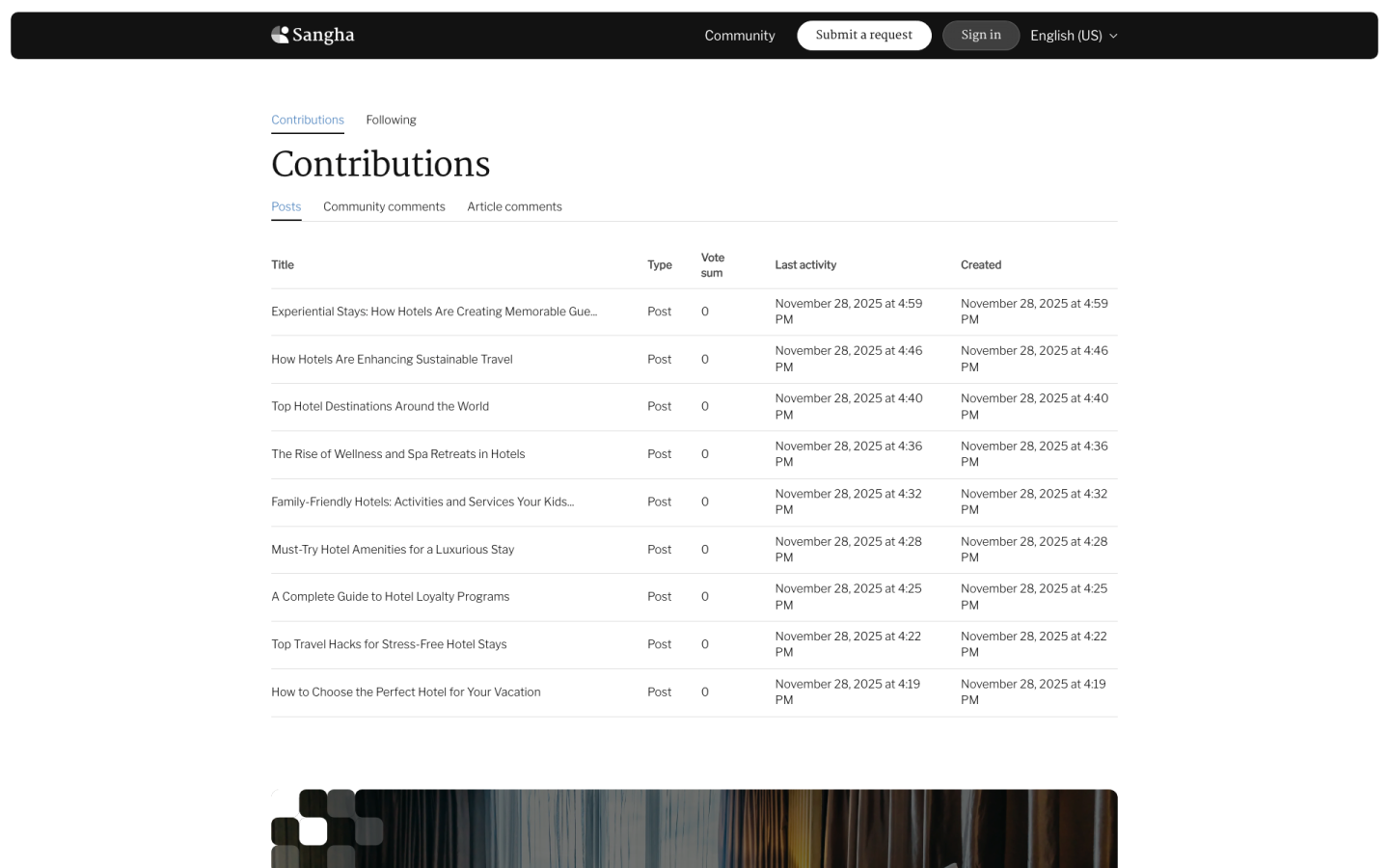Open the Community link in header
This screenshot has width=1389, height=868.
(739, 36)
